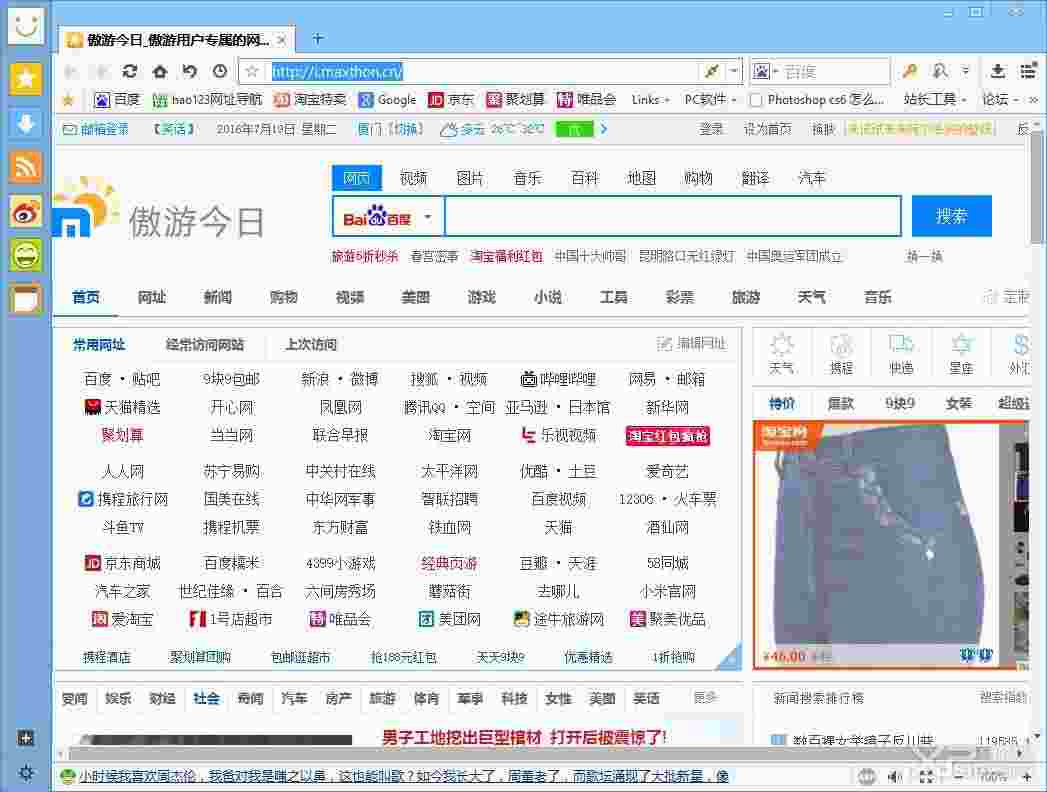The image size is (1047, 792).
Task: Expand the 论坛 bookmark folder
Action: (x=1000, y=100)
